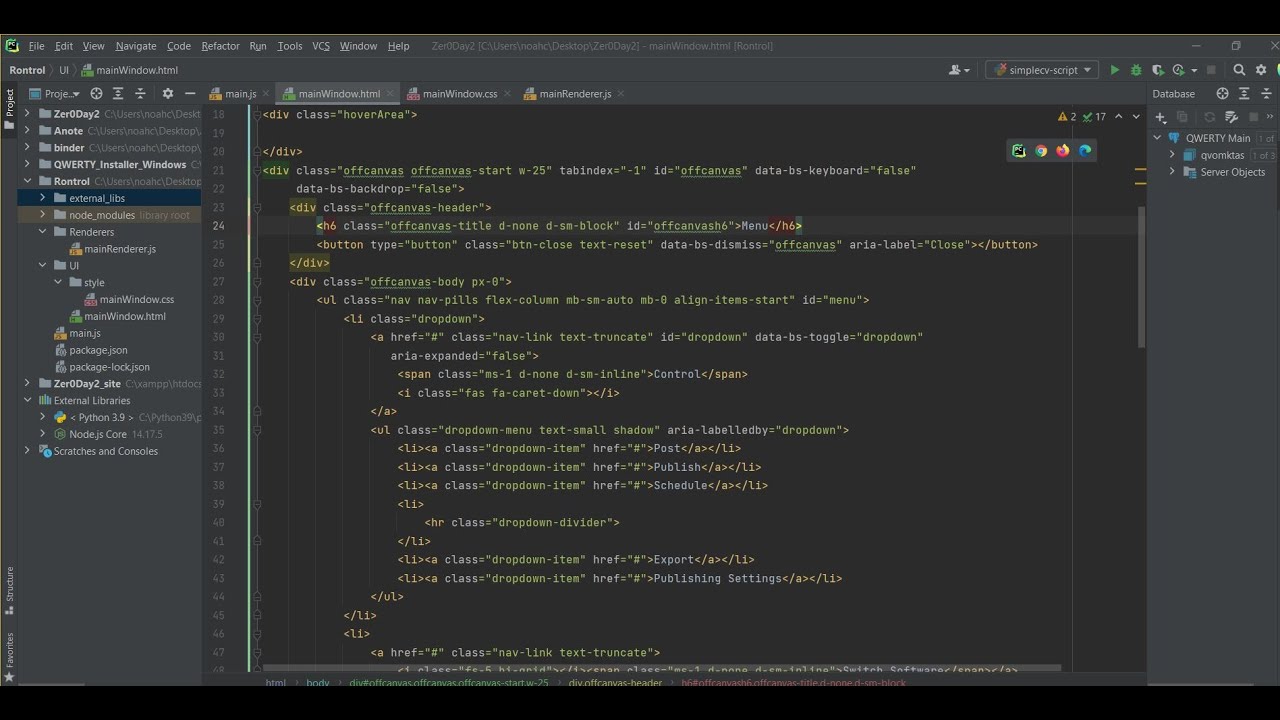
Task: Click the profiler run icon
Action: (x=1178, y=70)
